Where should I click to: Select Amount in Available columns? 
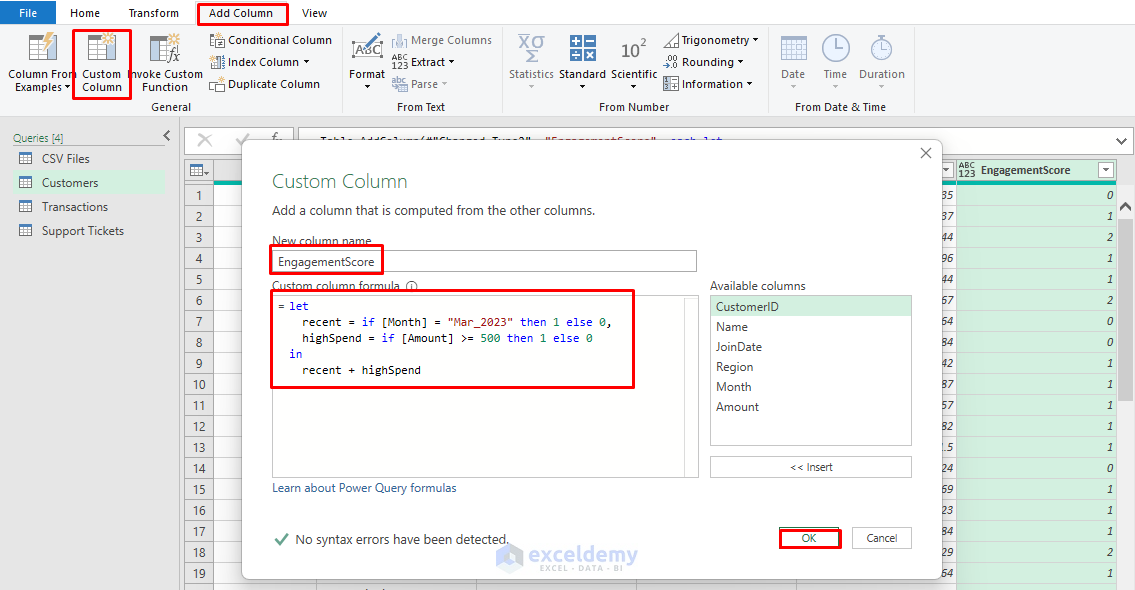click(x=811, y=407)
